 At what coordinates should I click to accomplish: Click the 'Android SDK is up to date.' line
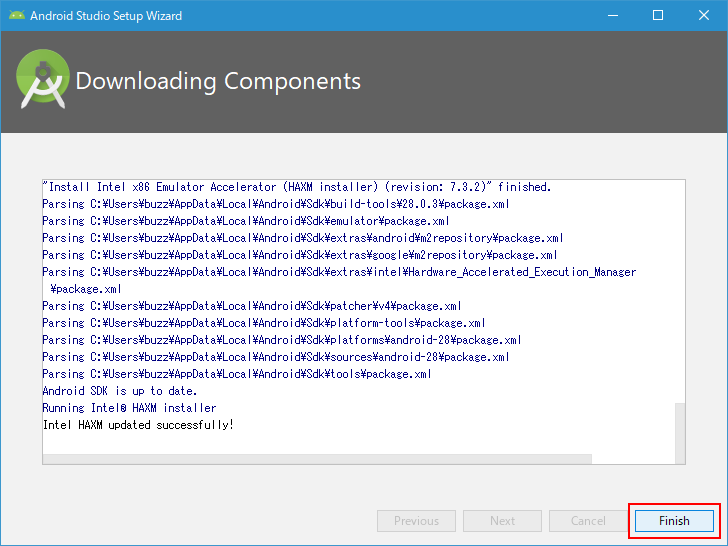[x=120, y=391]
